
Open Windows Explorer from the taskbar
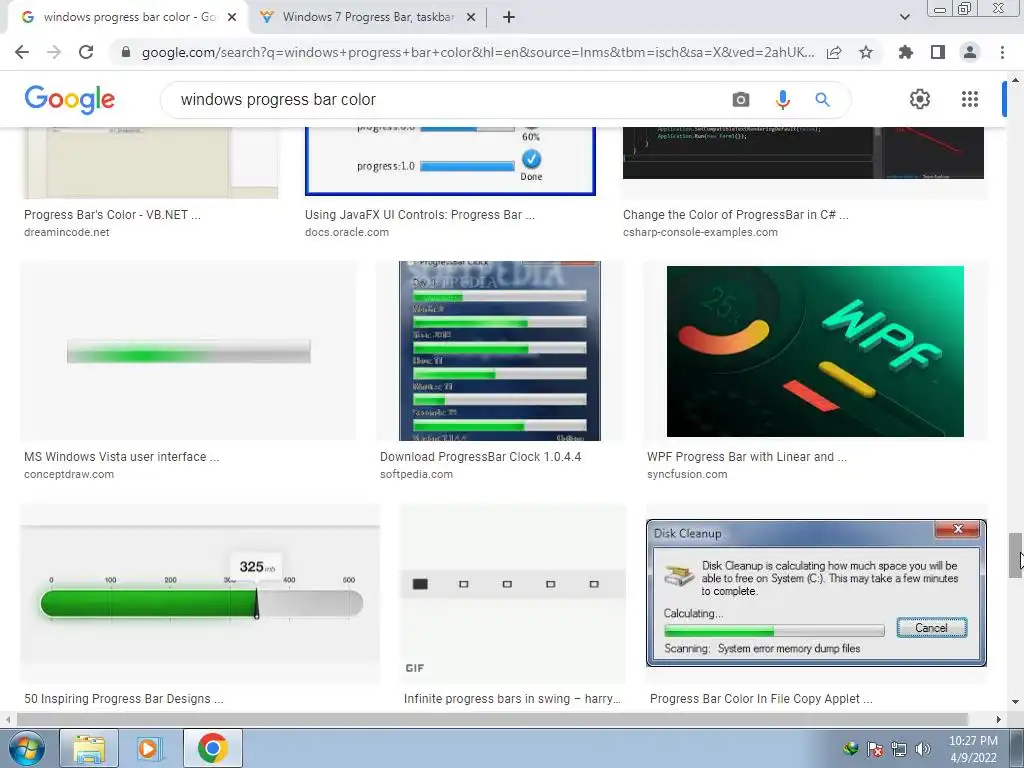[x=89, y=748]
